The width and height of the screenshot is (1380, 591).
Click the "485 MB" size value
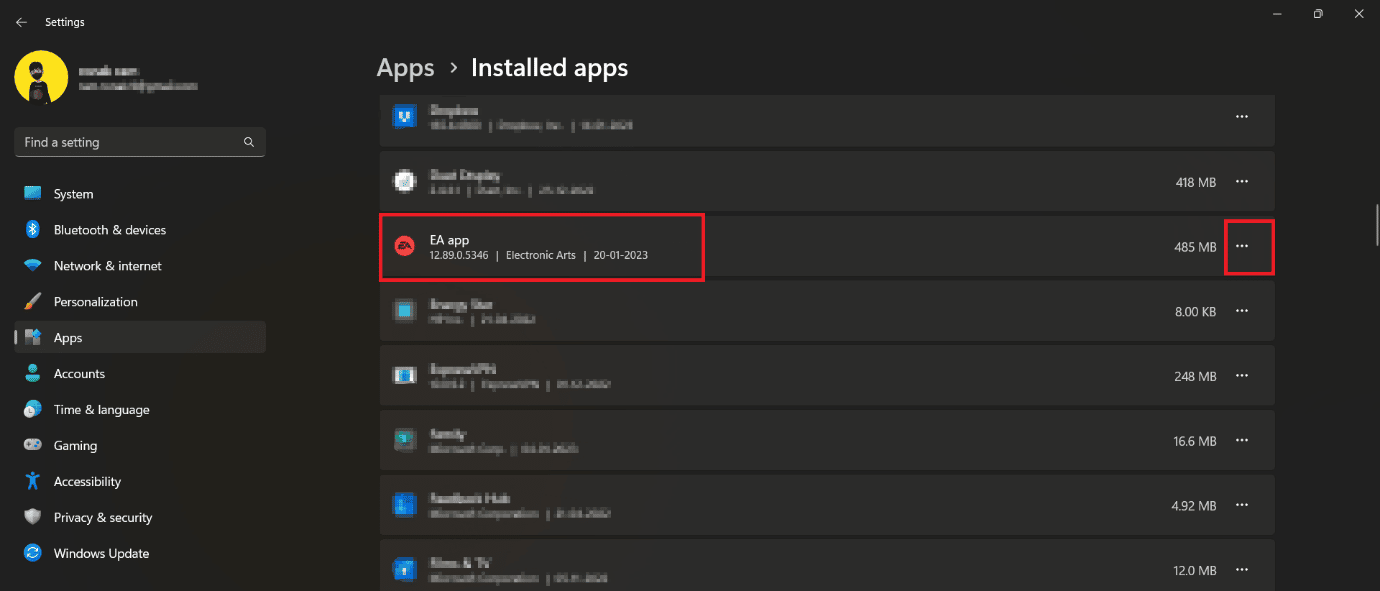click(x=1195, y=246)
